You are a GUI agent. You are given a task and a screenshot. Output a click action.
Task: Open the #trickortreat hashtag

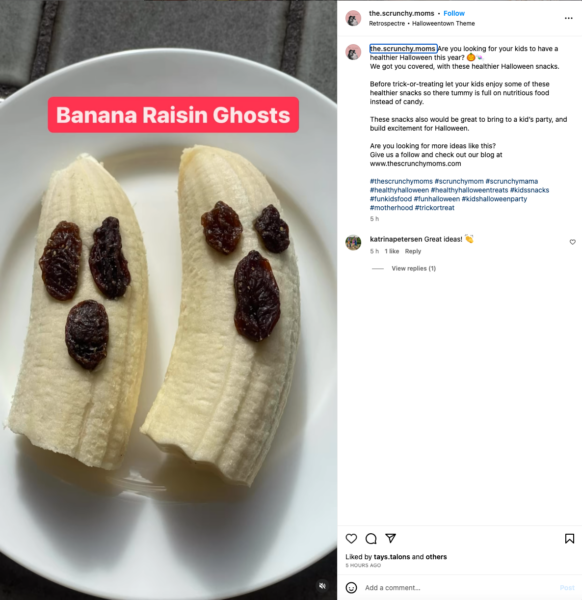(434, 207)
